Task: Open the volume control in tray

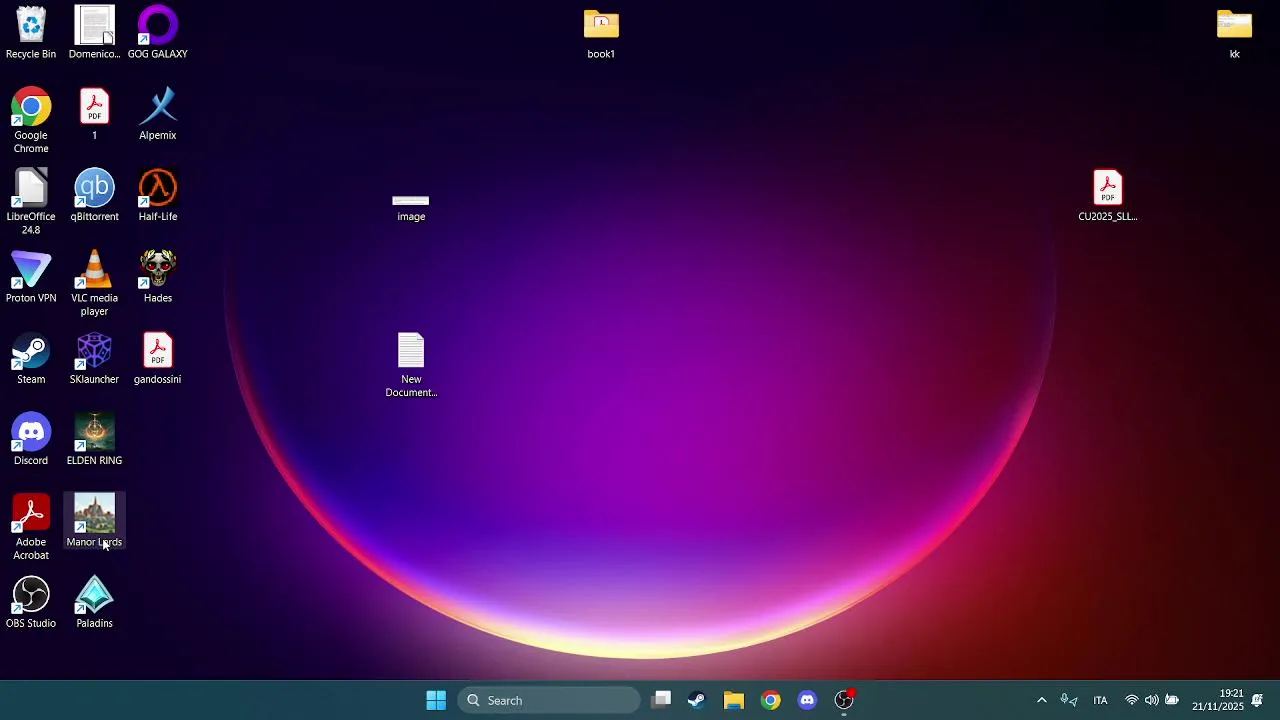Action: (1152, 700)
